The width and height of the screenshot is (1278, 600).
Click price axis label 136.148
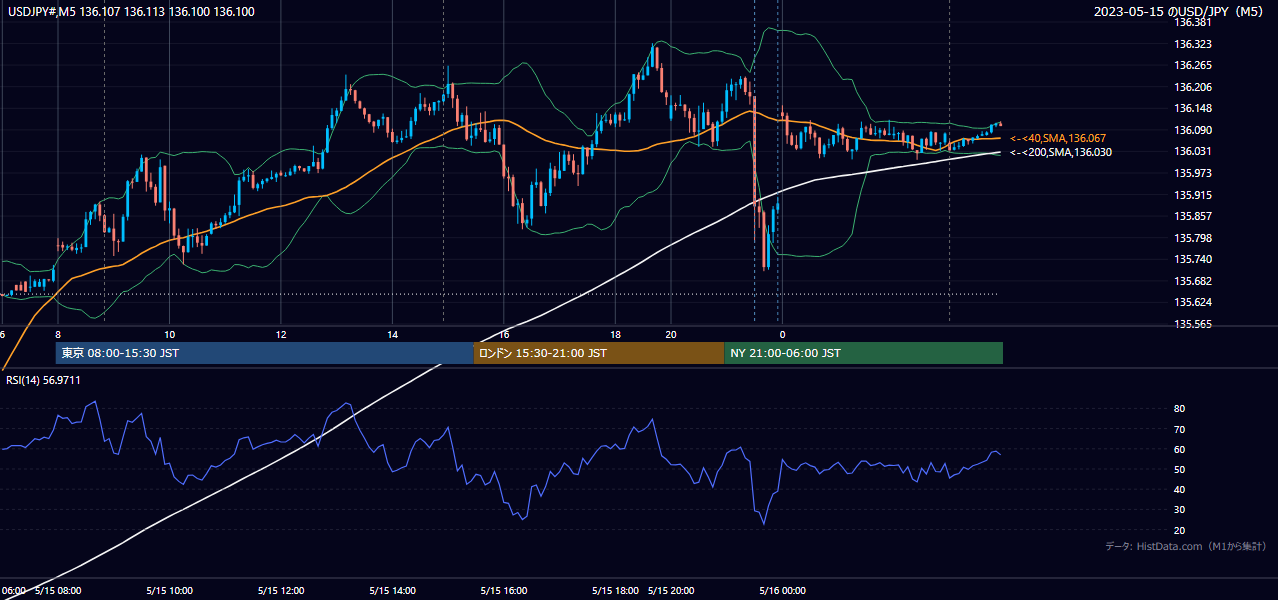(x=1193, y=108)
